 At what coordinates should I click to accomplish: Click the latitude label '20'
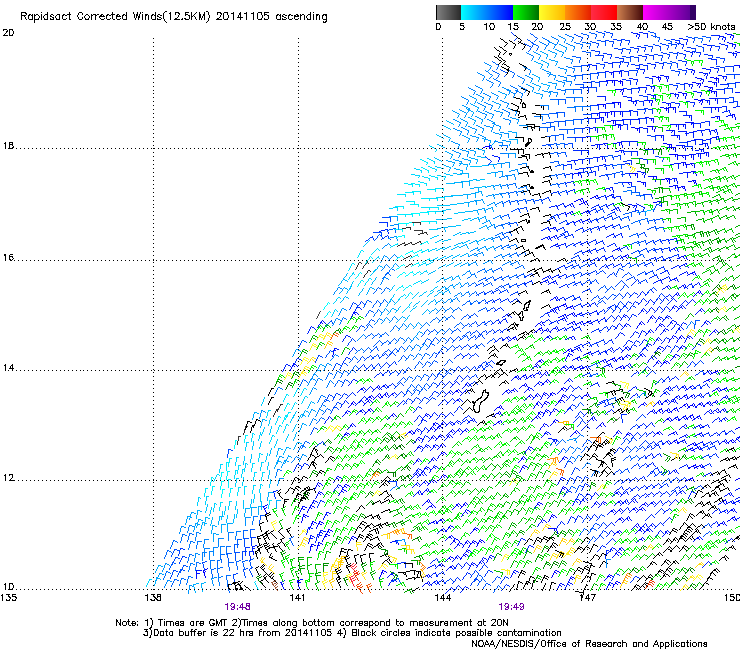click(8, 33)
